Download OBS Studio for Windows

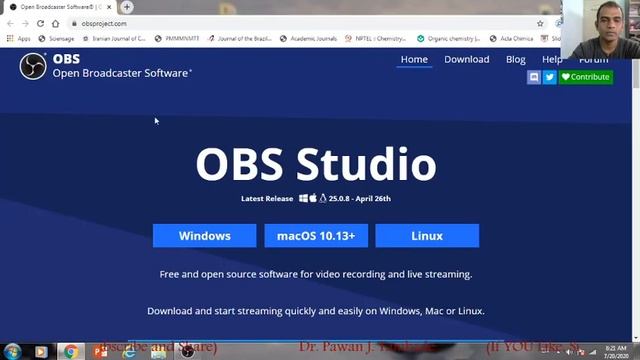(x=204, y=236)
